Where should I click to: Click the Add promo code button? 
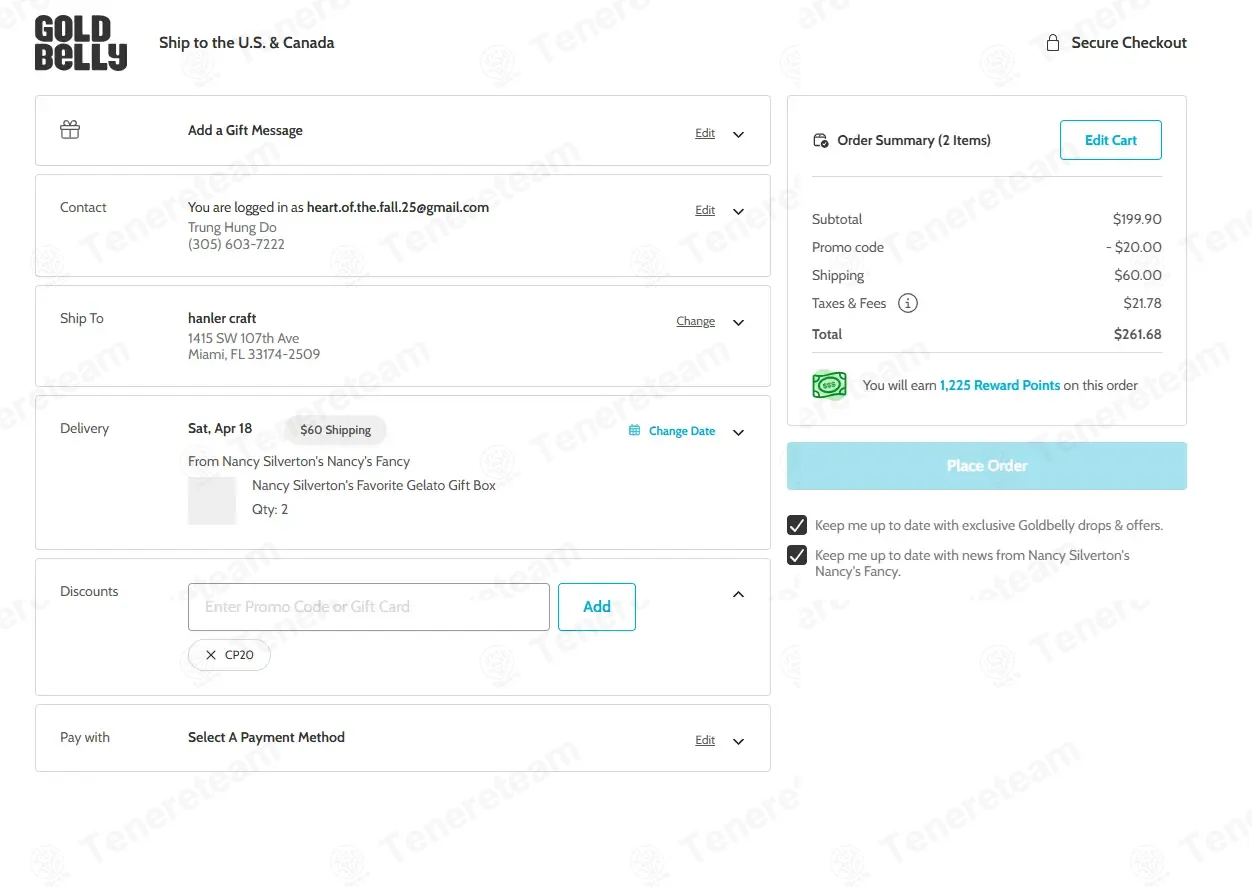point(597,607)
